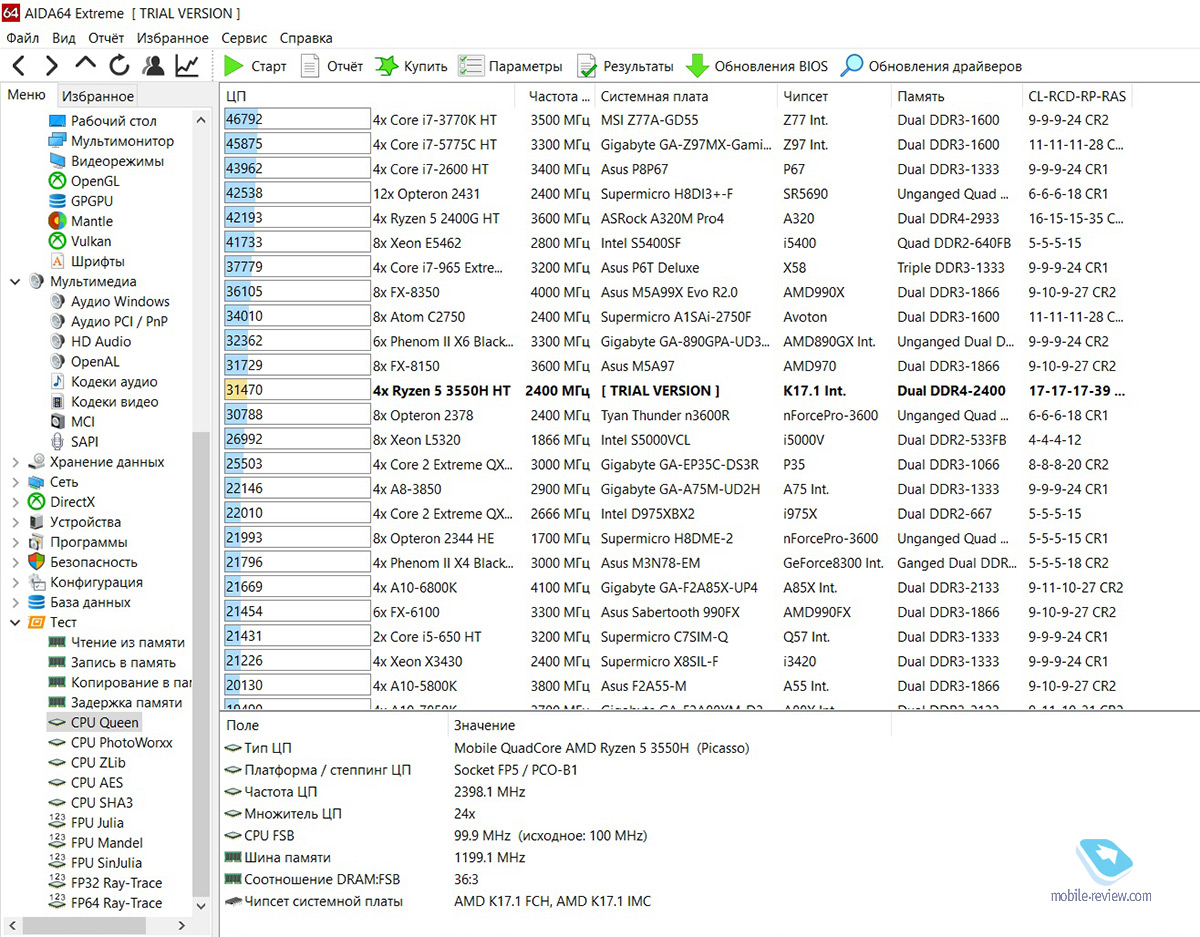Sort by the ЦП column header

368,96
